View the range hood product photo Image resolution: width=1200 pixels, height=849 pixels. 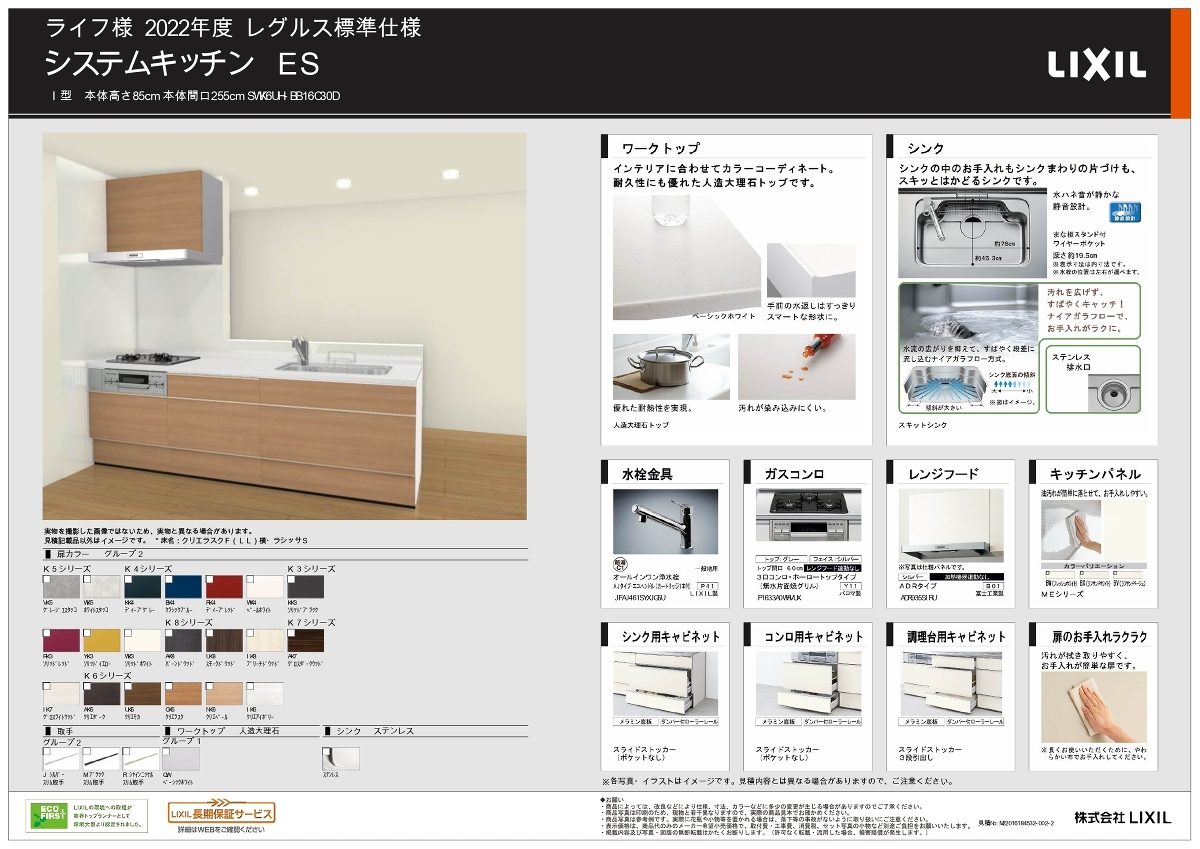(x=951, y=525)
